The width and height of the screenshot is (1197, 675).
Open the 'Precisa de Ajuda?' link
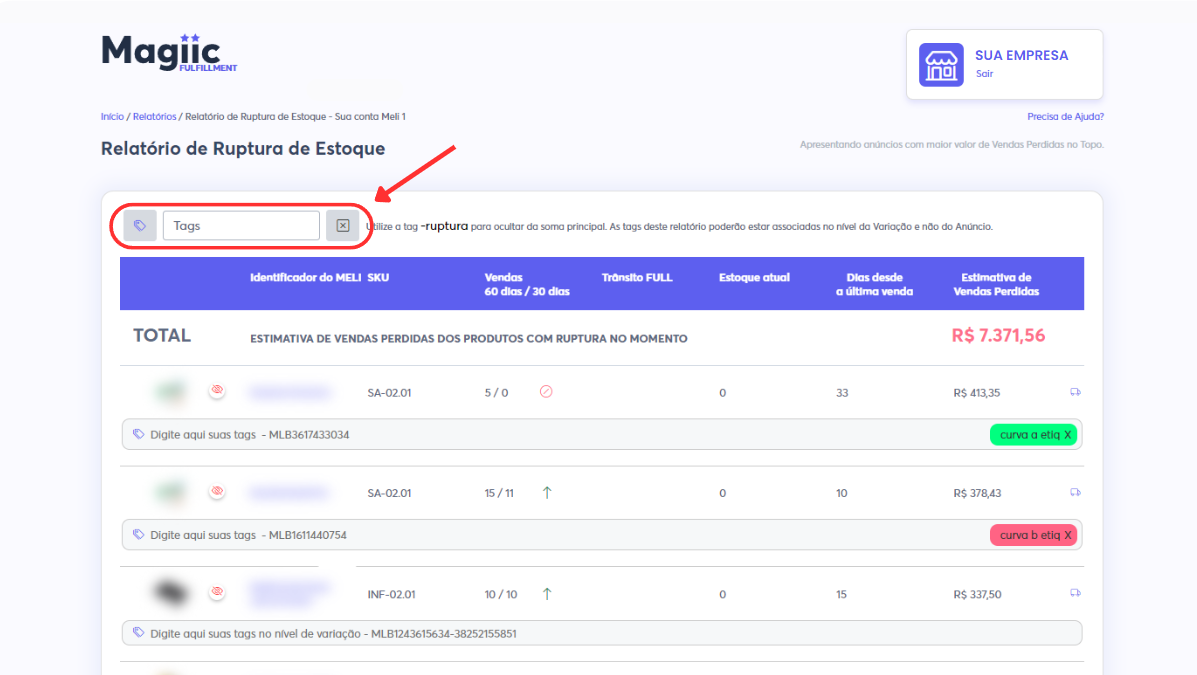click(1065, 117)
